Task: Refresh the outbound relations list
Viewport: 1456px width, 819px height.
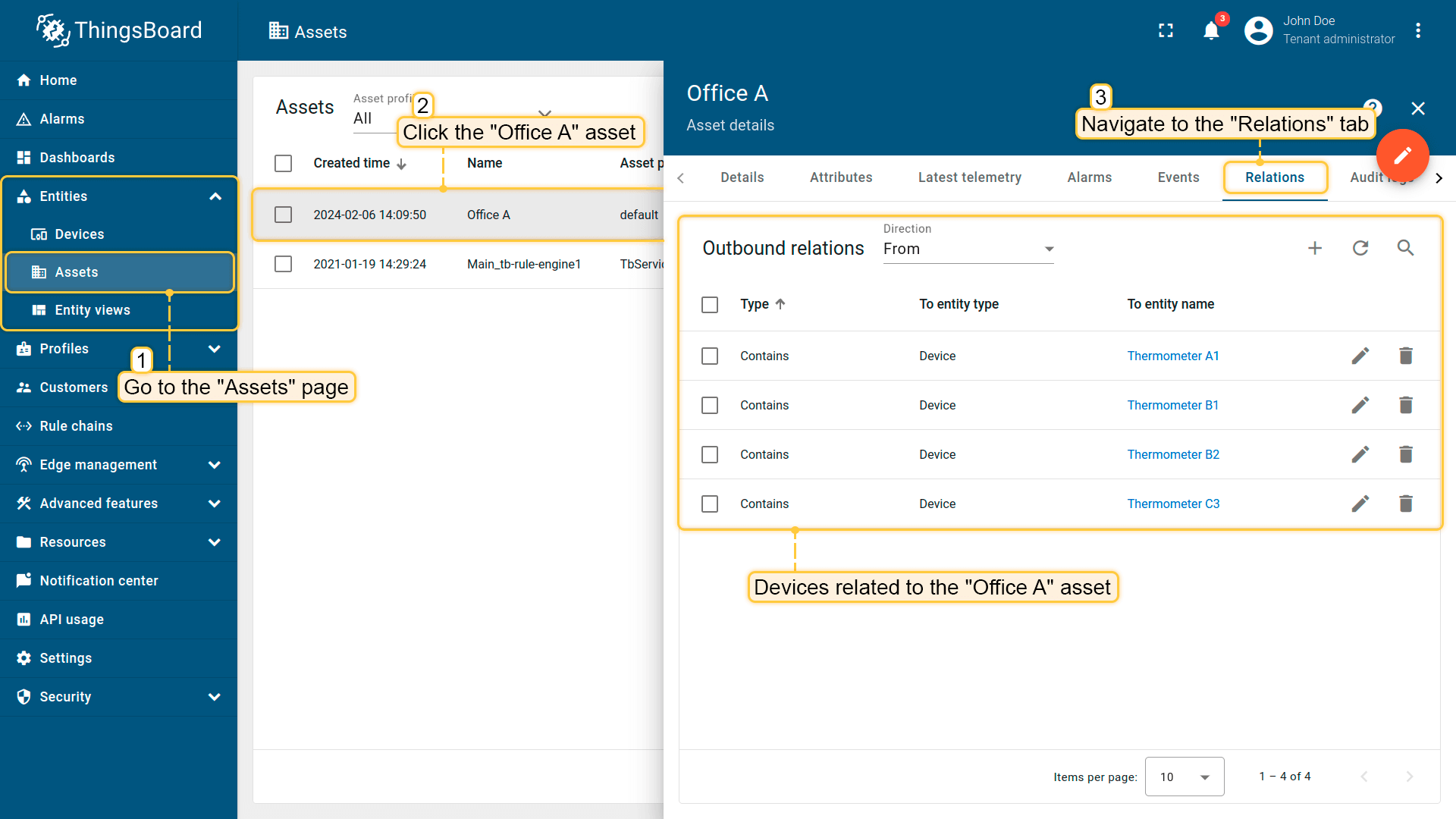Action: click(1360, 248)
